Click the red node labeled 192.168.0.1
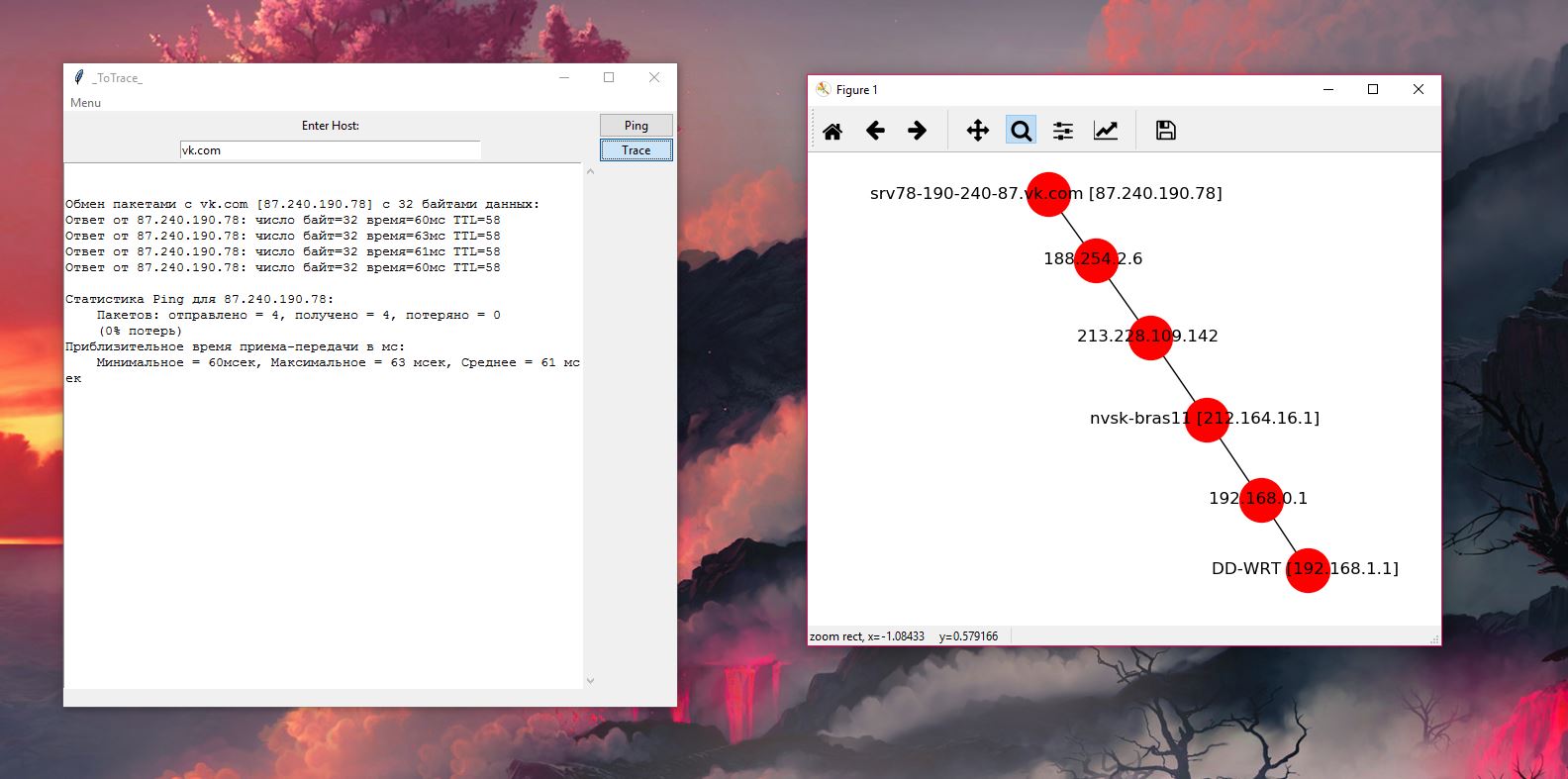 point(1261,498)
